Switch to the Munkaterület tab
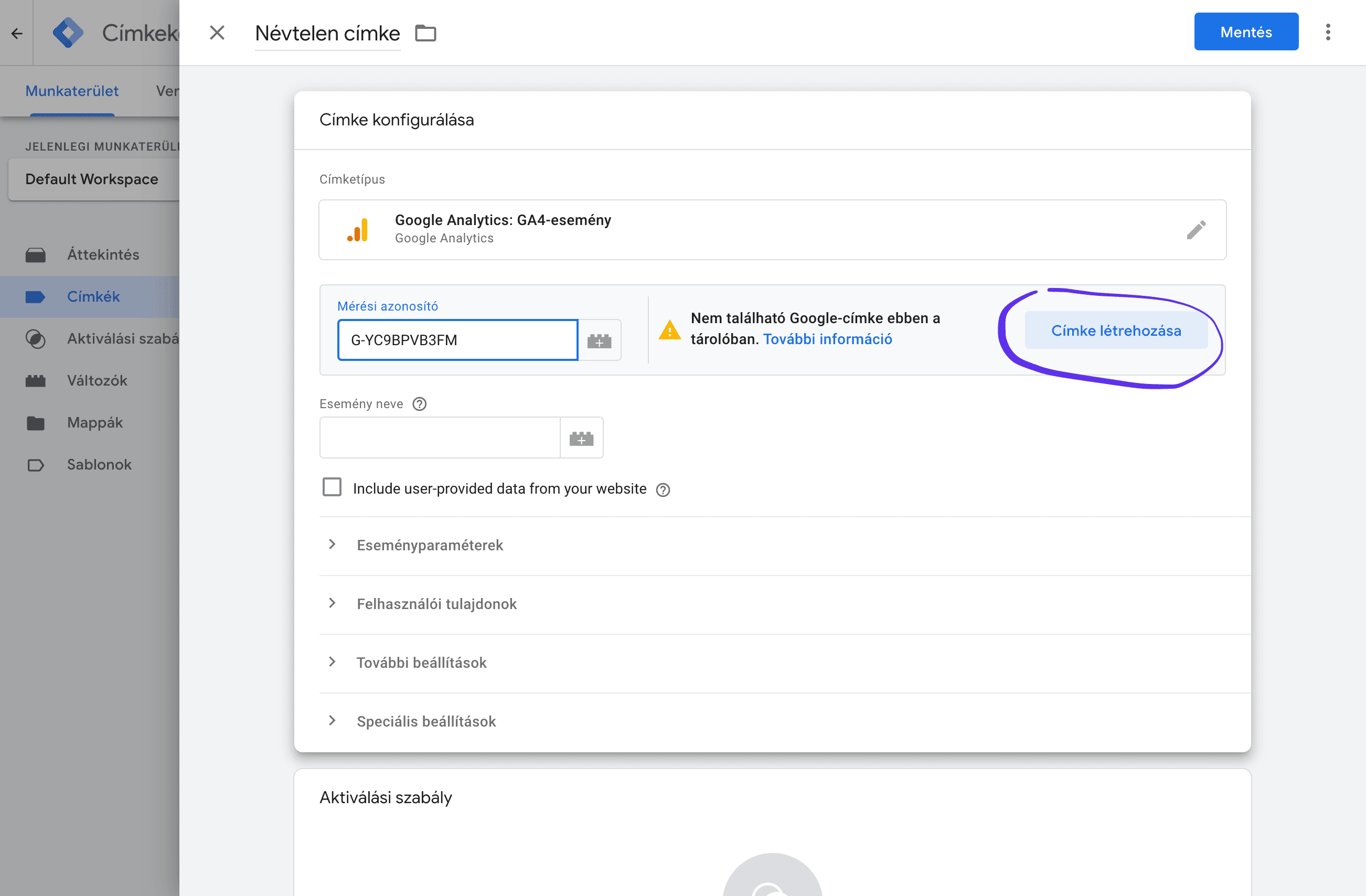 pos(72,91)
